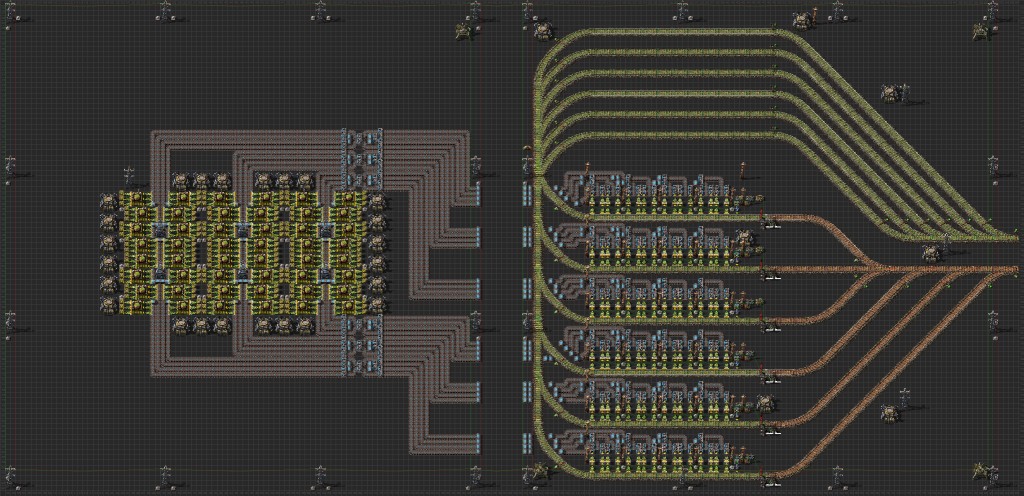Click the train stop ending the fifth station row
This screenshot has width=1024, height=496.
point(771,428)
